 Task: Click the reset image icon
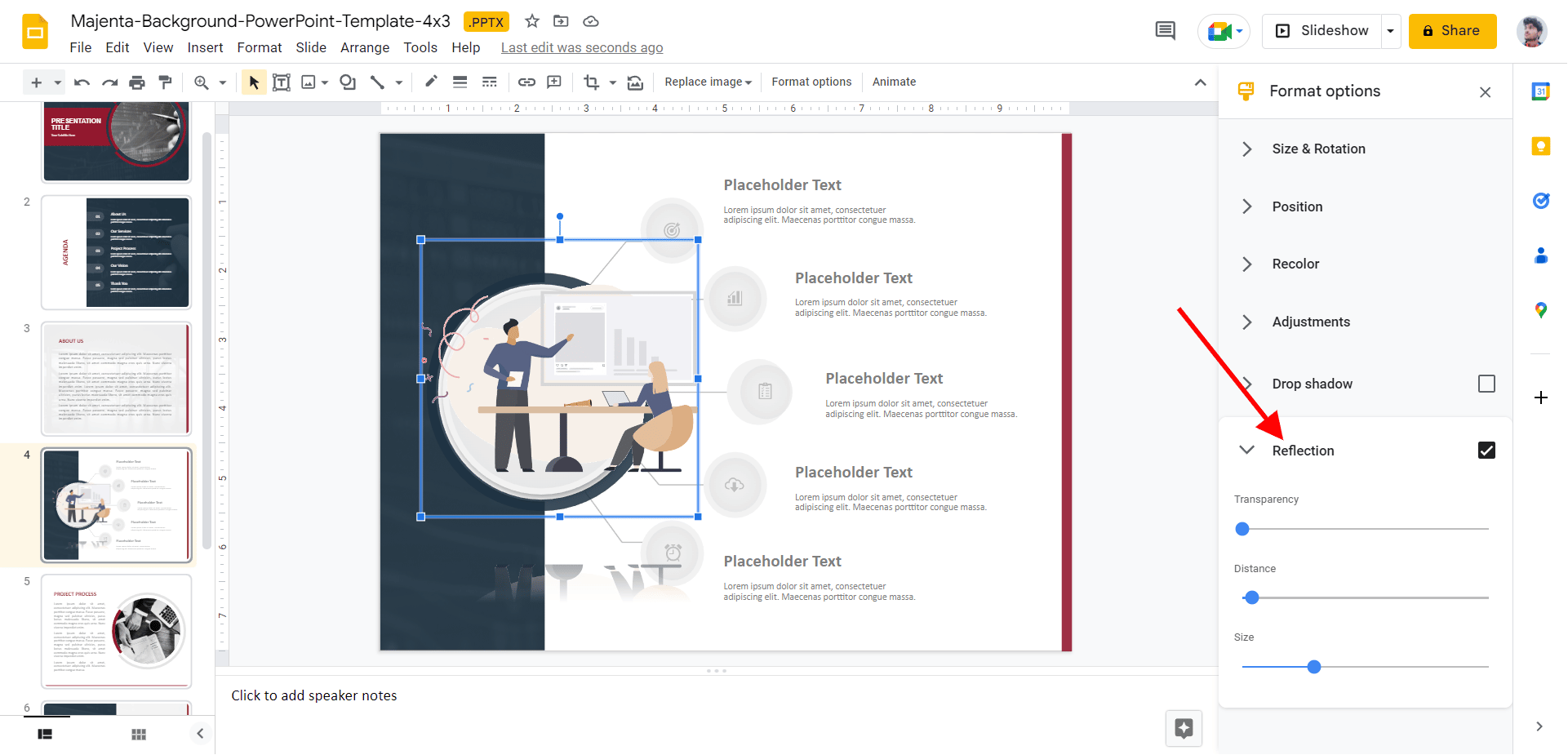click(x=635, y=82)
